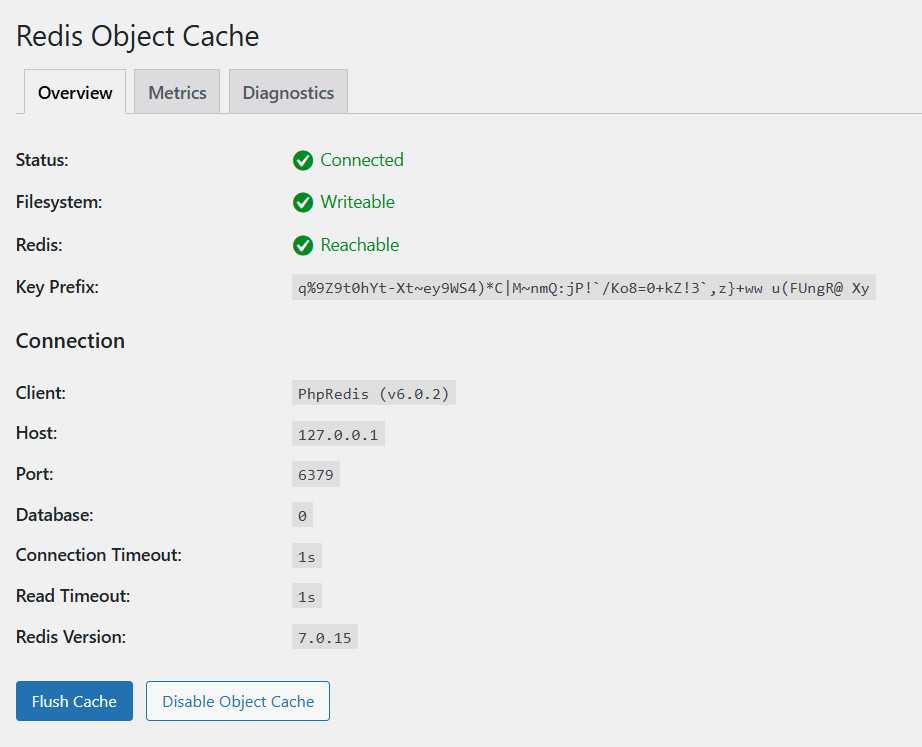Select the Redis Version 7.0.15 value
Image resolution: width=922 pixels, height=747 pixels.
pos(324,636)
